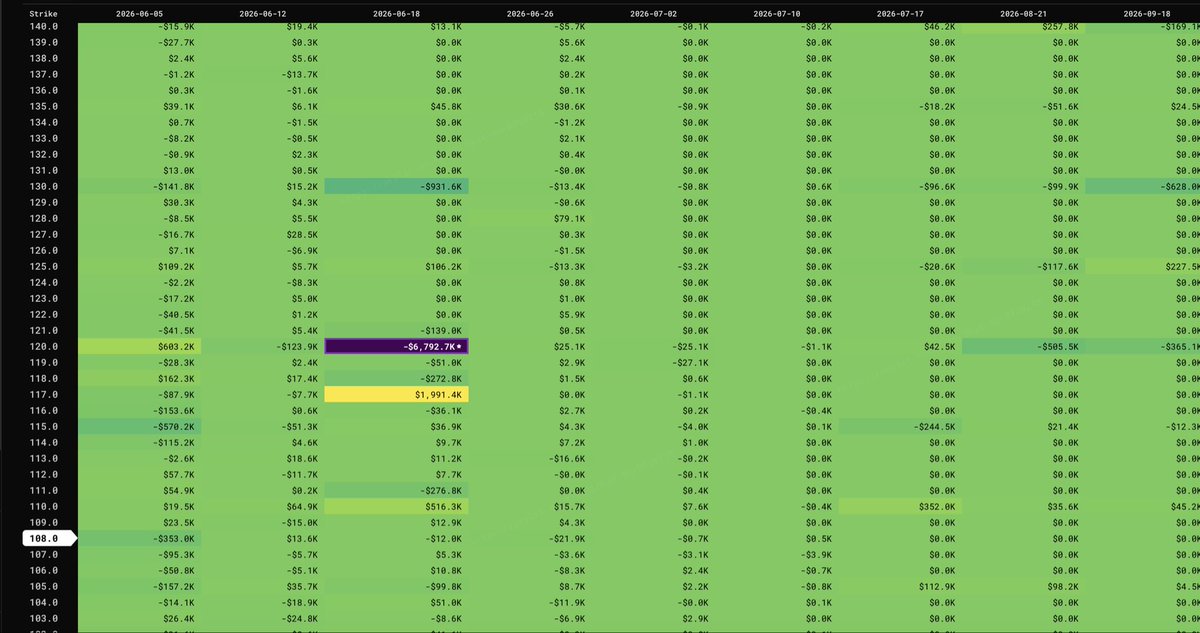The width and height of the screenshot is (1200, 633).
Task: Click the $162.3K cell at strike 118.0
Action: [140, 378]
